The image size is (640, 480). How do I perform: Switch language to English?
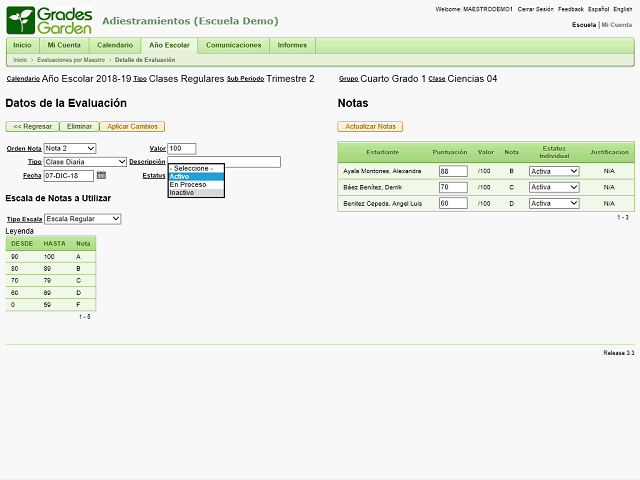coord(622,9)
